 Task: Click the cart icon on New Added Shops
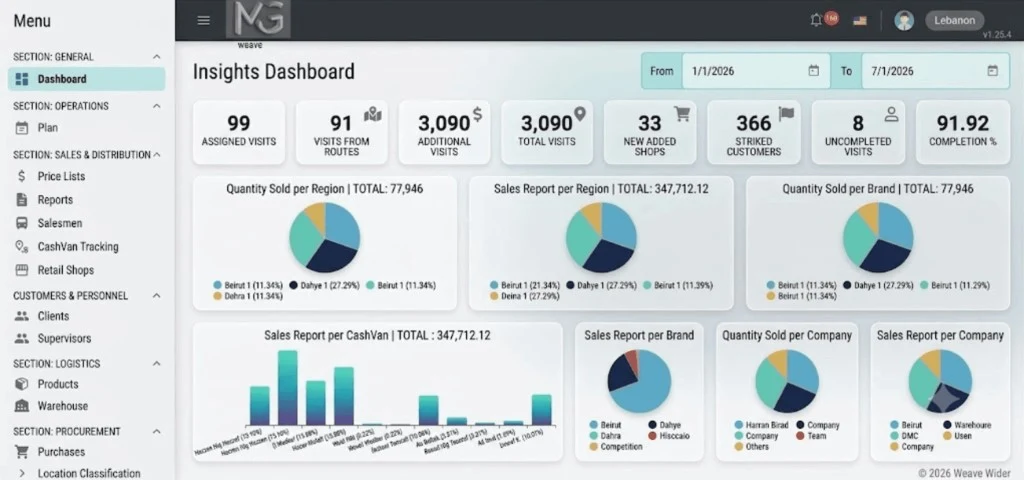(682, 115)
